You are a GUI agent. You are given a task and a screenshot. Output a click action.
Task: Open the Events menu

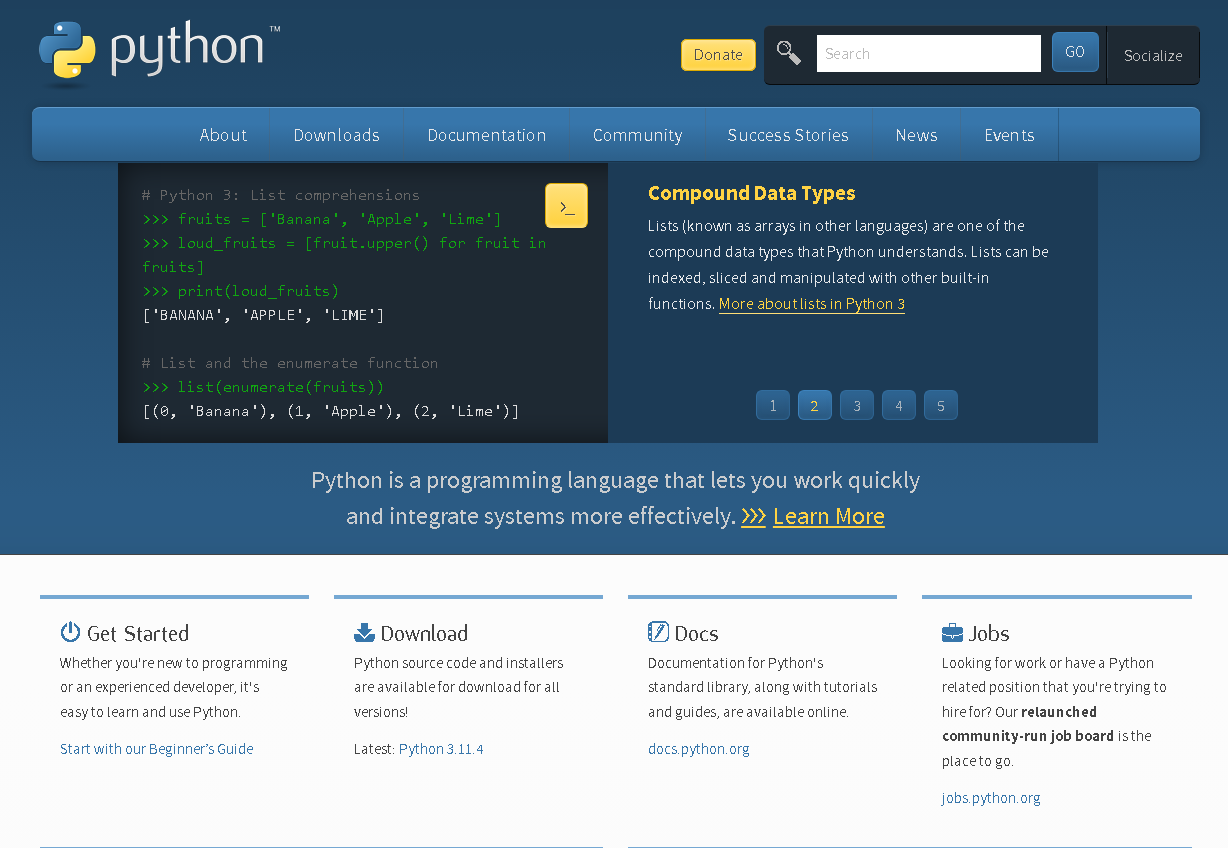point(1009,135)
